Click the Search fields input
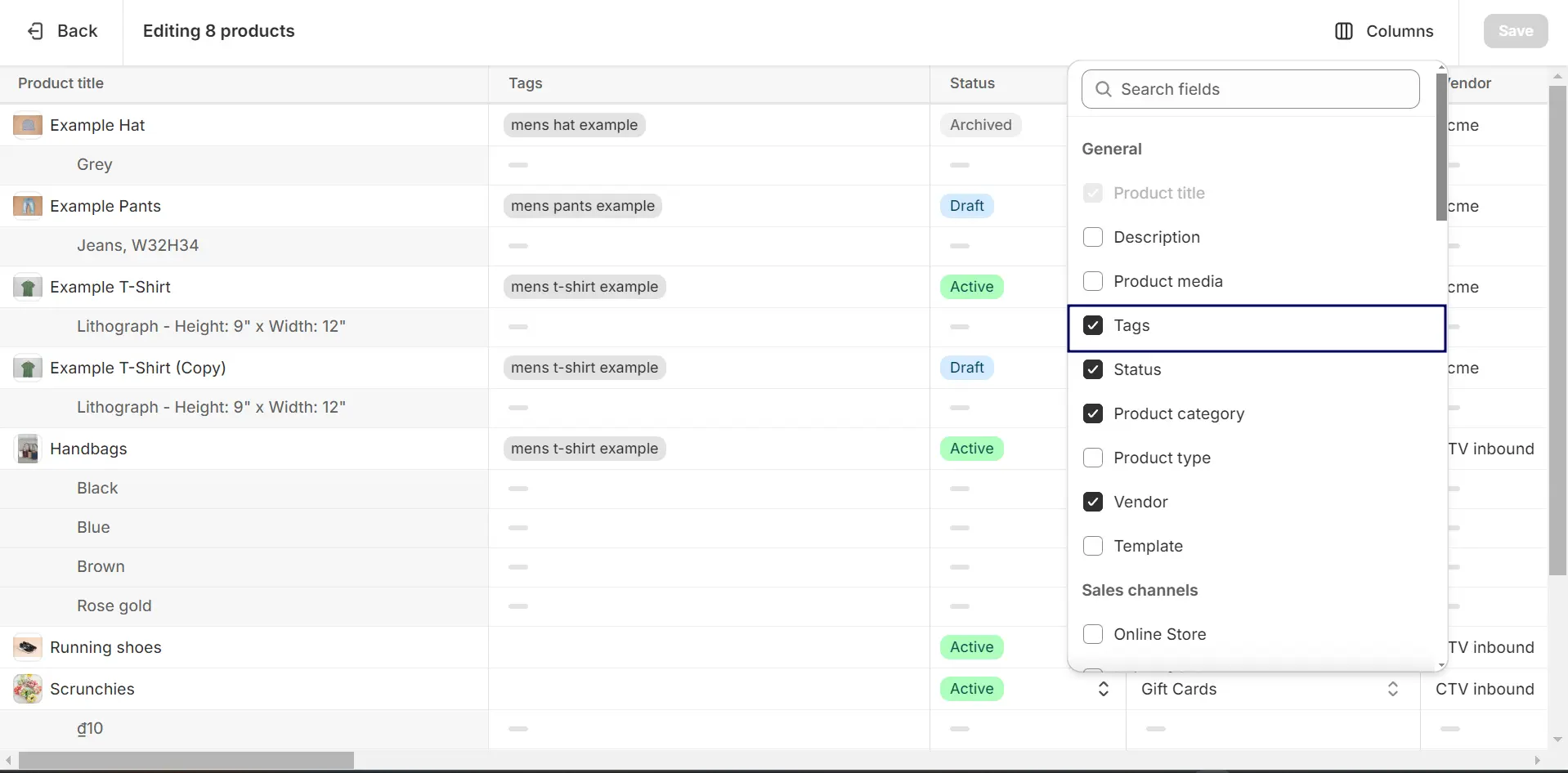 [1250, 89]
